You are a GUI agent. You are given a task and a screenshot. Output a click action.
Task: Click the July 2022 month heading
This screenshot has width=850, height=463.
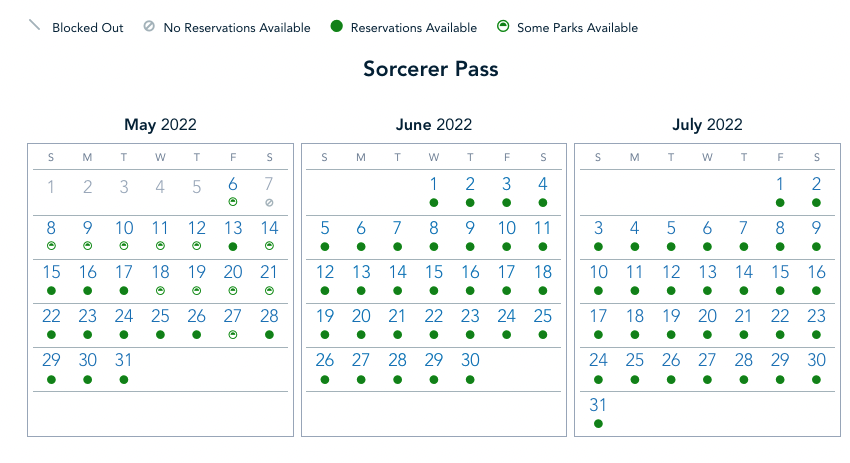(x=707, y=125)
